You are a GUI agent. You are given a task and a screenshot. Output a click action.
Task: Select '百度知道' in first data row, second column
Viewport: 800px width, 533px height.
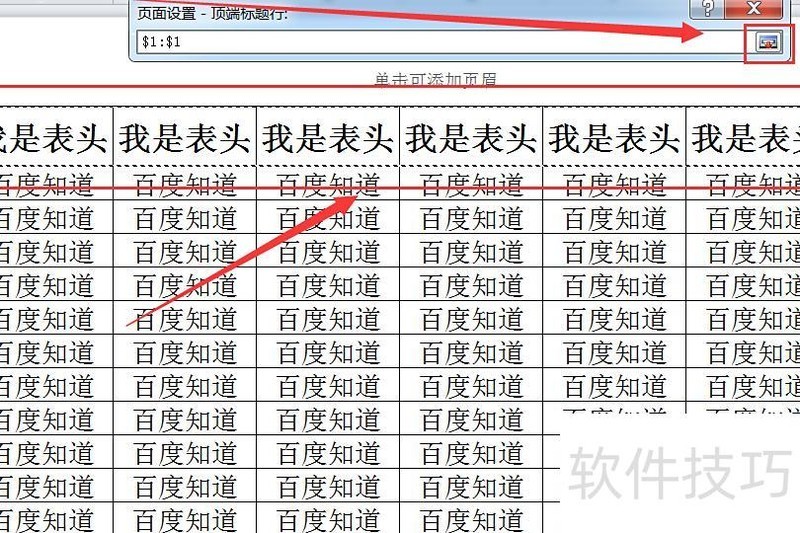pos(185,184)
